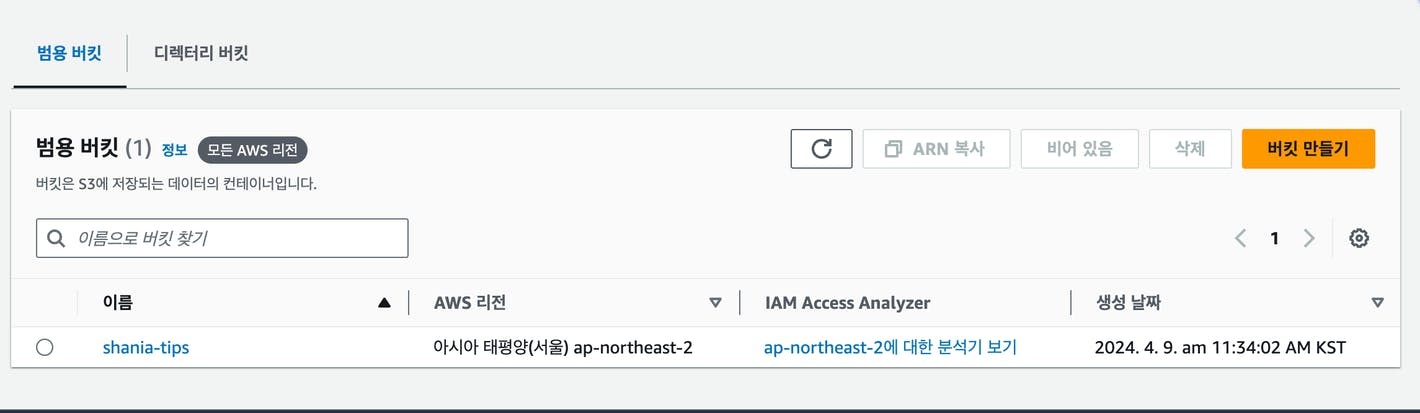Open the shania-tips bucket link
The width and height of the screenshot is (1420, 413).
tap(146, 348)
